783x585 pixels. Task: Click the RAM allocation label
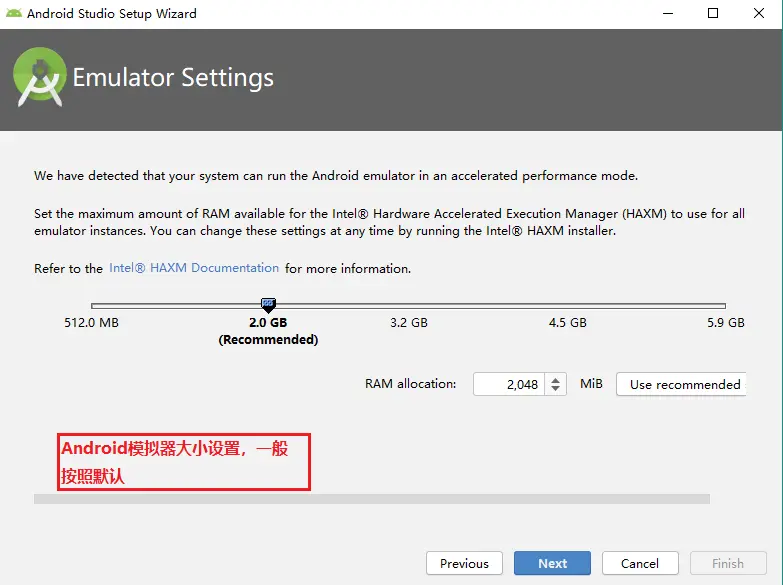410,384
